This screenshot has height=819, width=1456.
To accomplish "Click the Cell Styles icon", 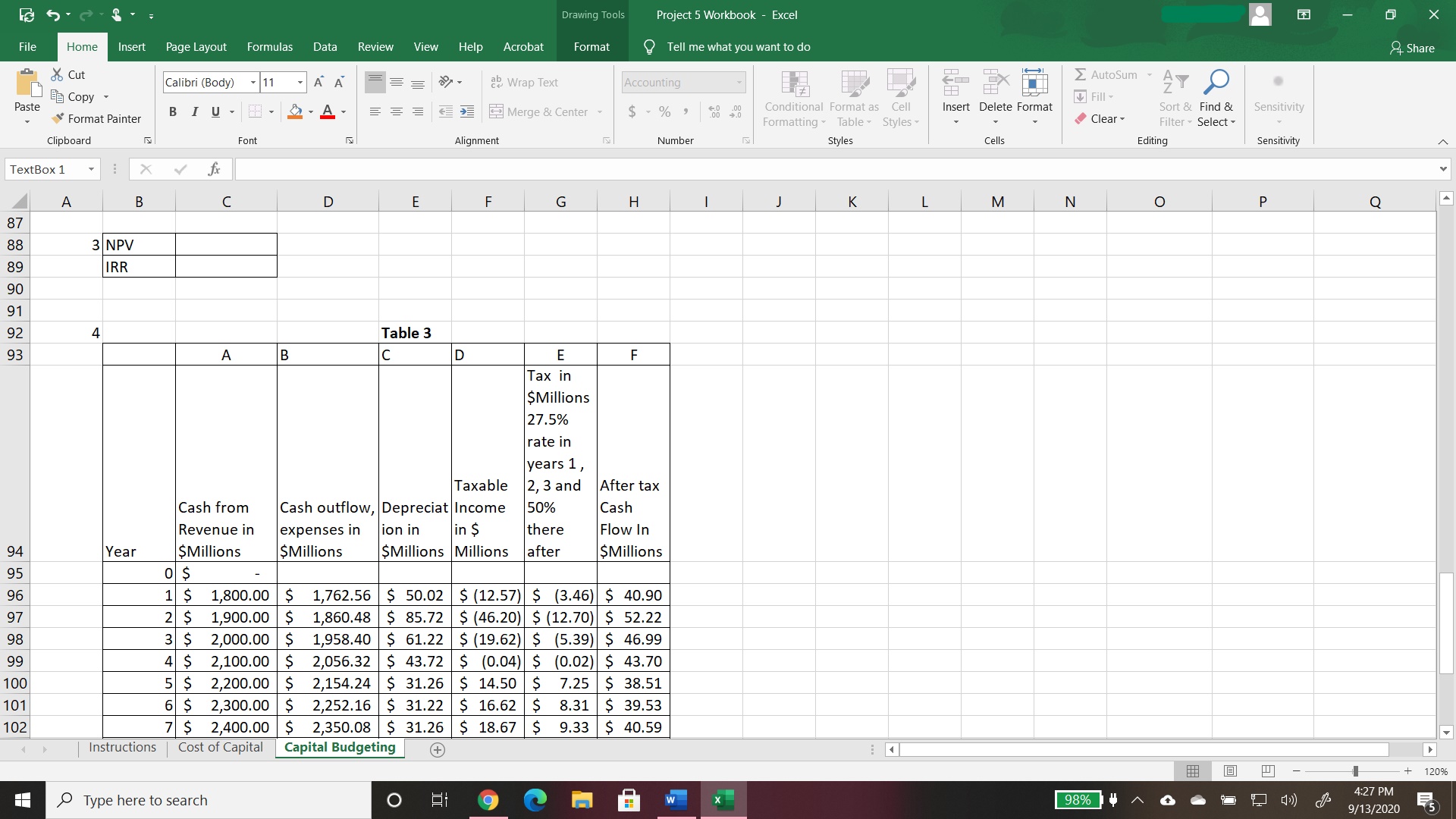I will click(901, 91).
